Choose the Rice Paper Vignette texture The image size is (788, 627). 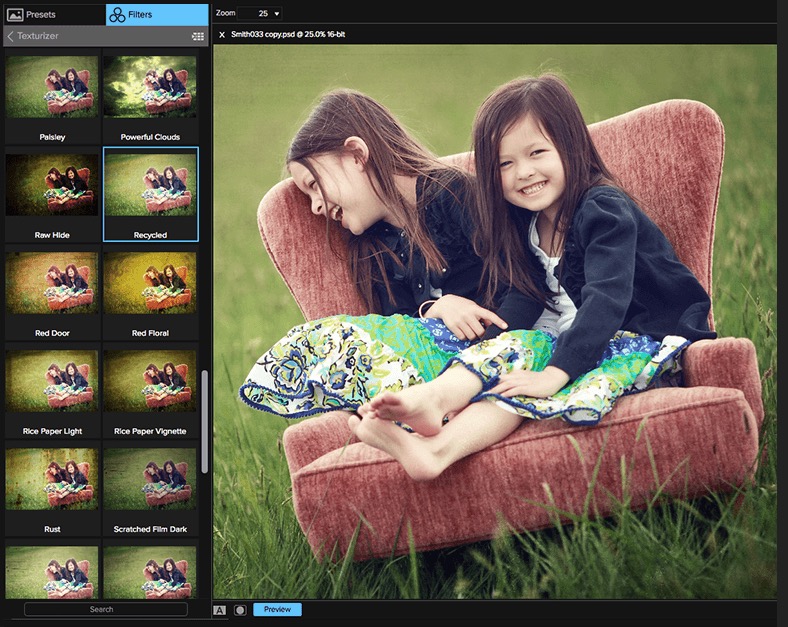coord(150,381)
